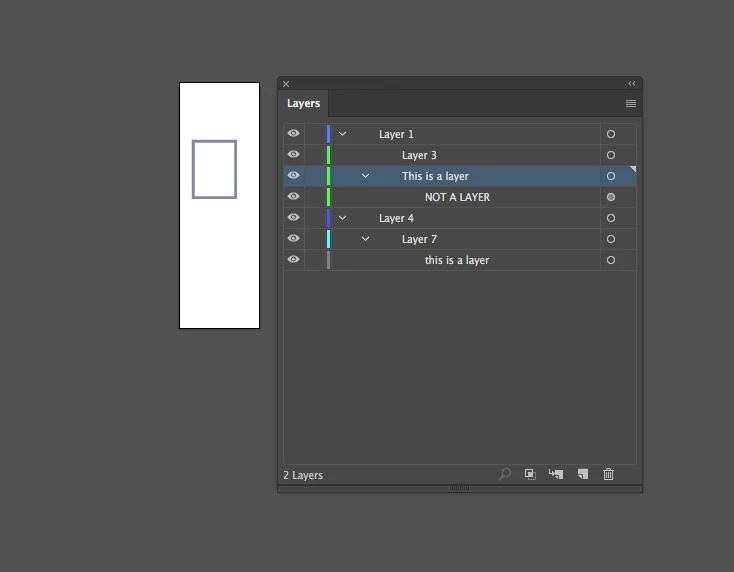Click Layer 7 cyan color bar

tap(329, 239)
